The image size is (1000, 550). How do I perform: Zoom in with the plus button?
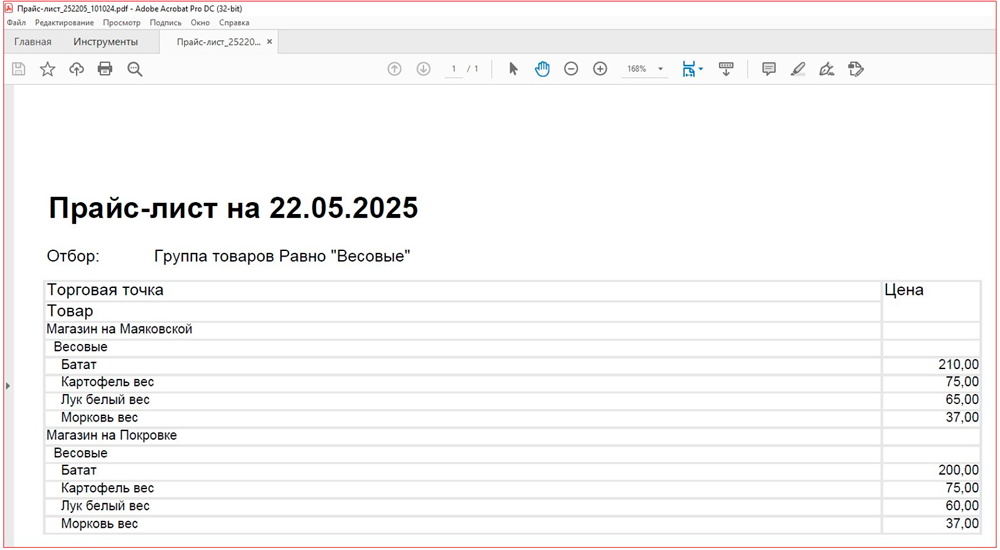coord(600,69)
